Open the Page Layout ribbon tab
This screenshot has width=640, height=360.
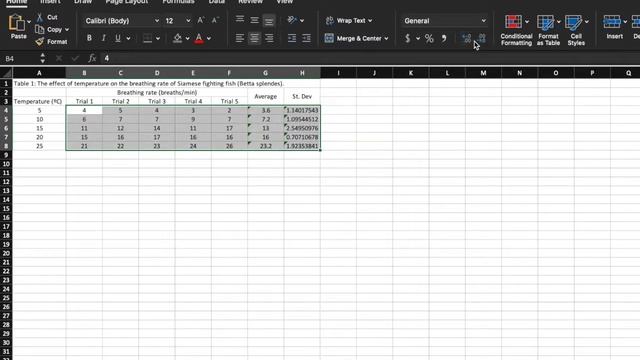127,2
